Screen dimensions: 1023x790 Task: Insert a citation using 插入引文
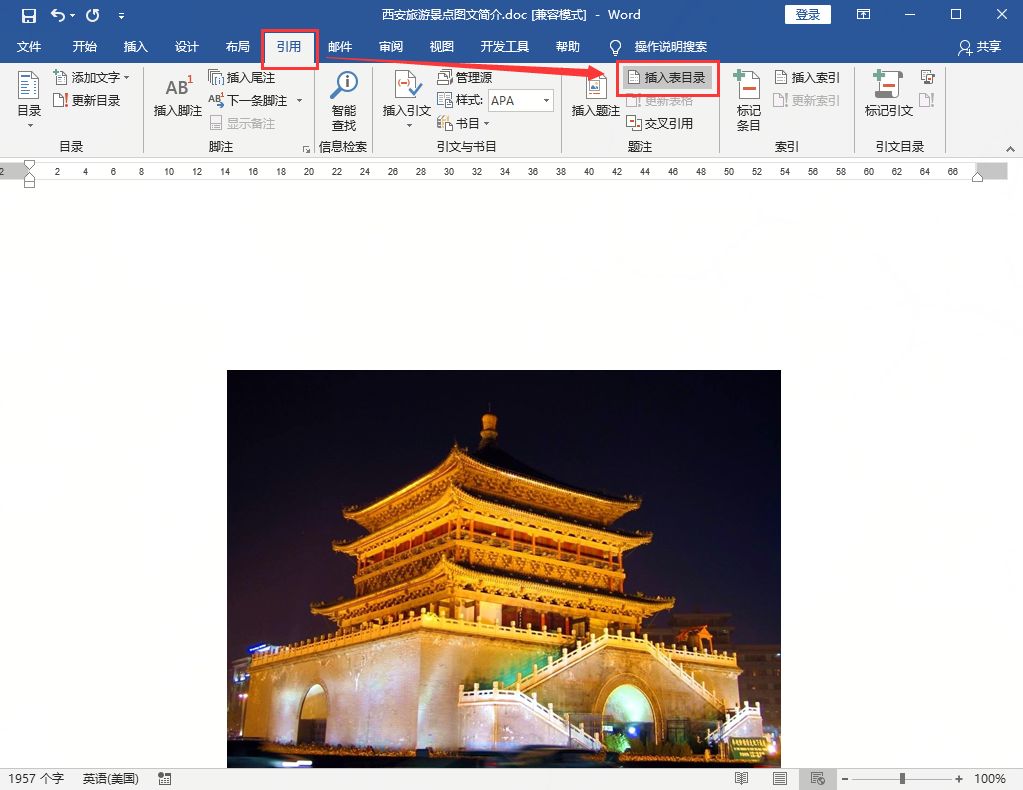coord(405,100)
